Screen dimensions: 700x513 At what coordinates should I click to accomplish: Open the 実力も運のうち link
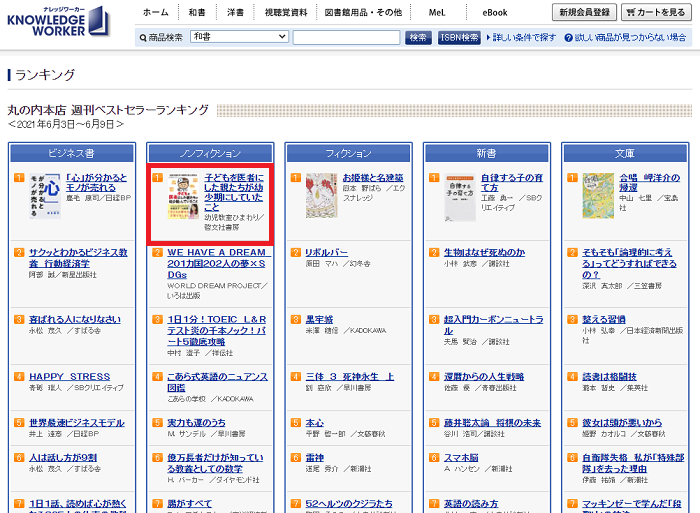point(196,422)
